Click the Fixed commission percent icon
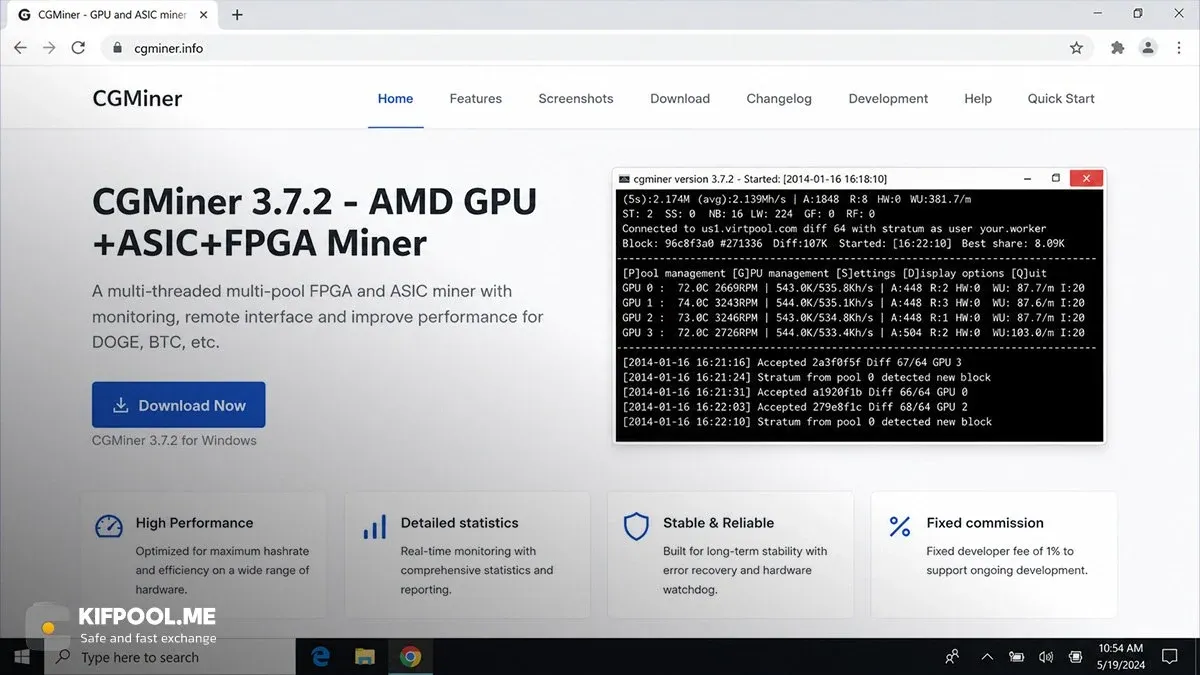This screenshot has height=675, width=1200. point(900,526)
